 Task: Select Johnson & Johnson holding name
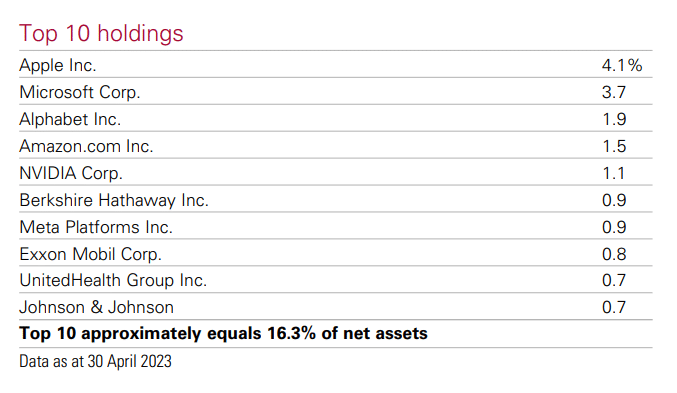coord(96,307)
